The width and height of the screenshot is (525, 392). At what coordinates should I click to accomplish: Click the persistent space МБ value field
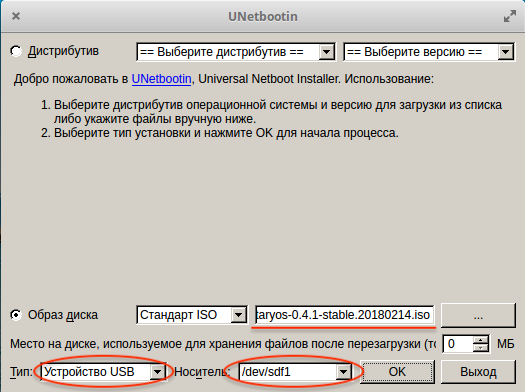(458, 344)
